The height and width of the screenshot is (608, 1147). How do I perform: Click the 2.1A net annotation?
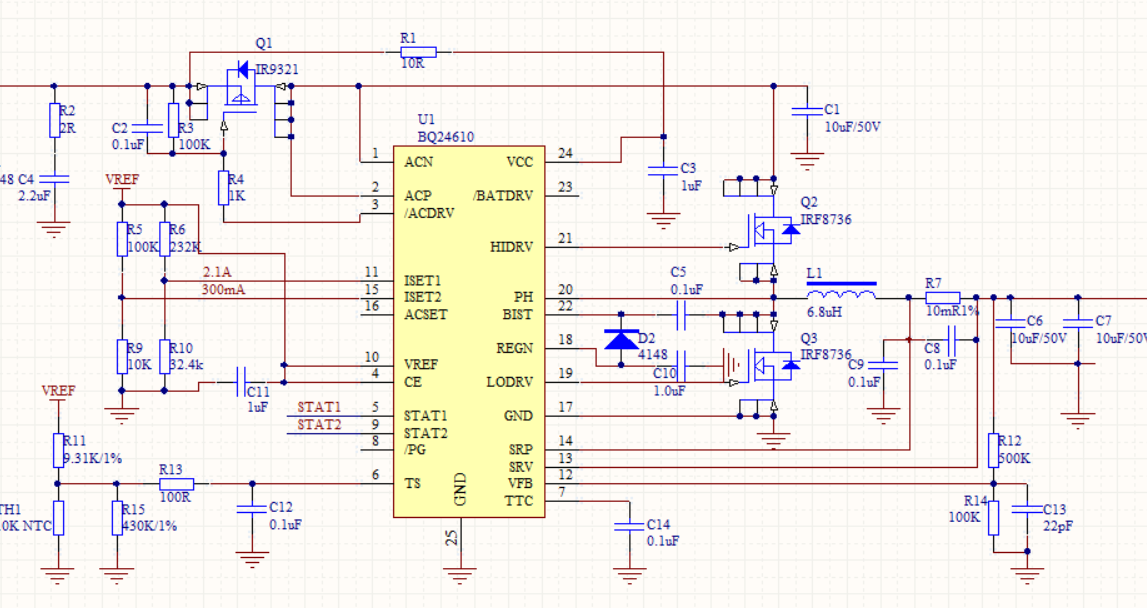[x=217, y=272]
